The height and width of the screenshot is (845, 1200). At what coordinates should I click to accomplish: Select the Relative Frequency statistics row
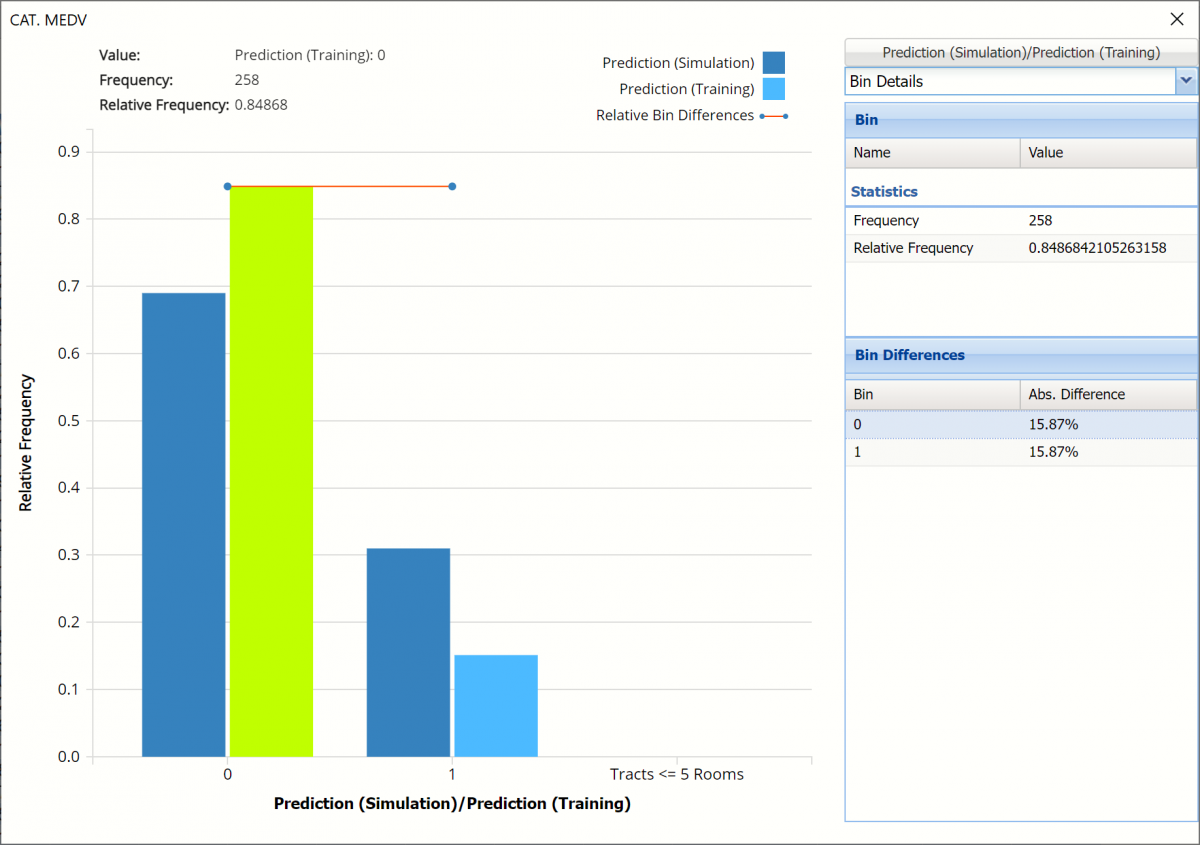pyautogui.click(x=1020, y=248)
